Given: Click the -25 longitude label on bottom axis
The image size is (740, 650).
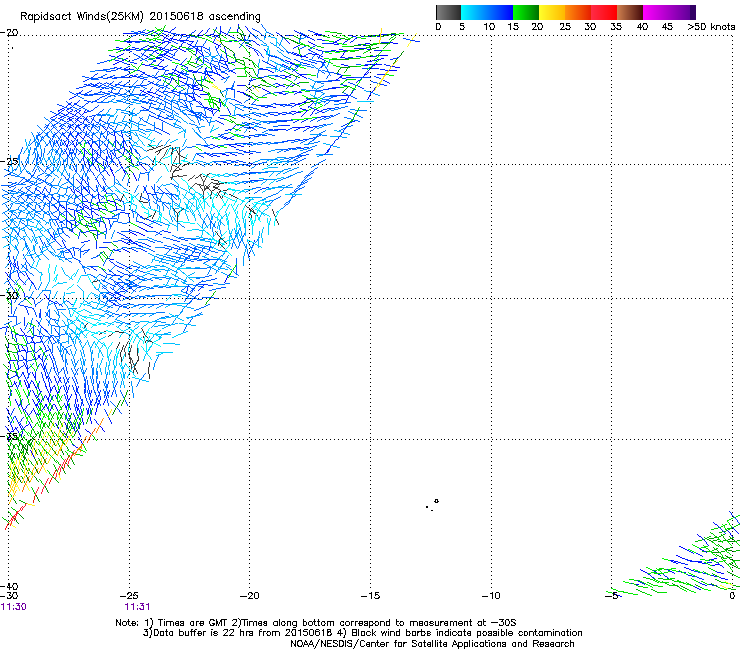Looking at the screenshot, I should (x=129, y=596).
